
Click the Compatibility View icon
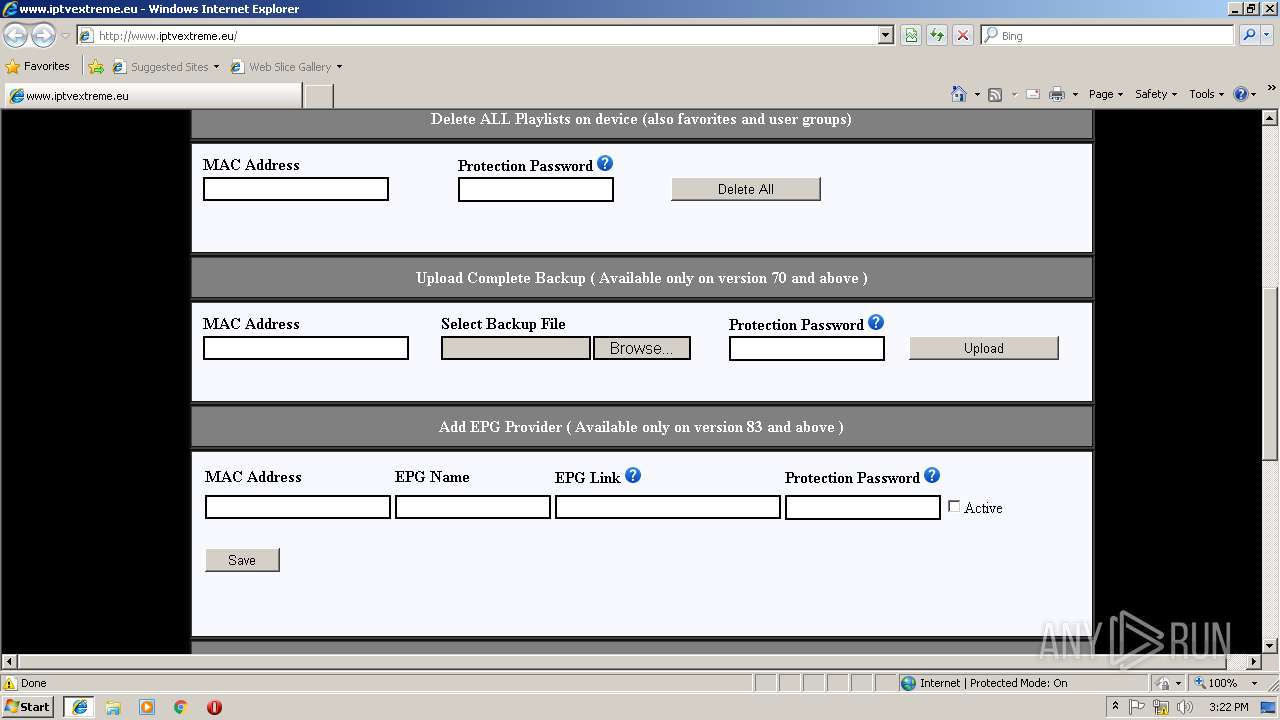(911, 35)
